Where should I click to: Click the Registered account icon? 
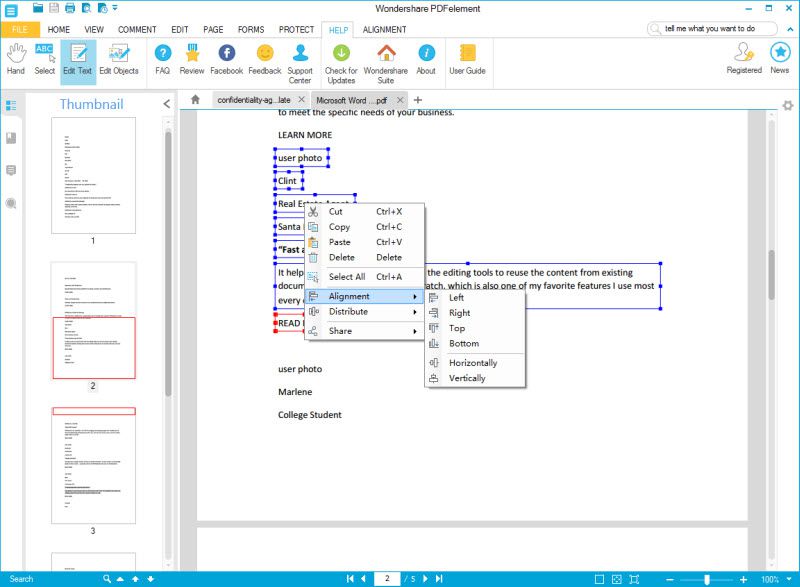(744, 59)
